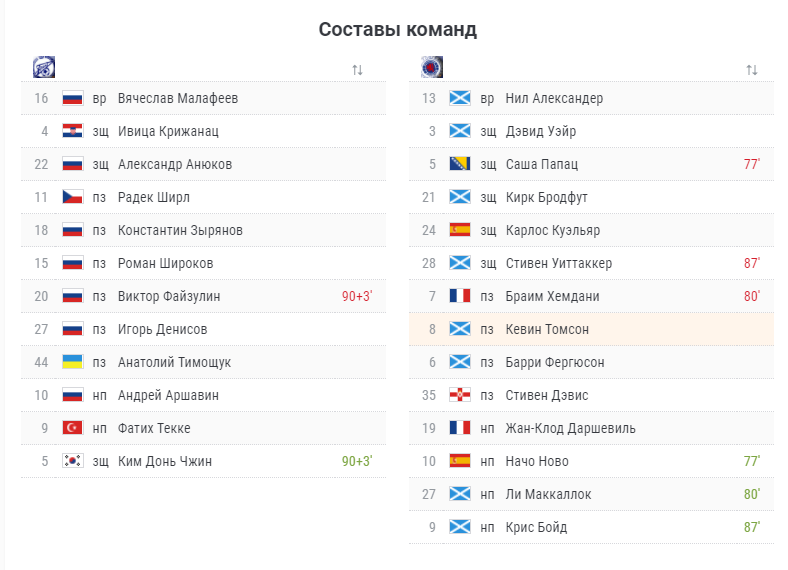The width and height of the screenshot is (788, 570).
Task: Click Крис Бойд's green 87' substitution time
Action: [752, 527]
